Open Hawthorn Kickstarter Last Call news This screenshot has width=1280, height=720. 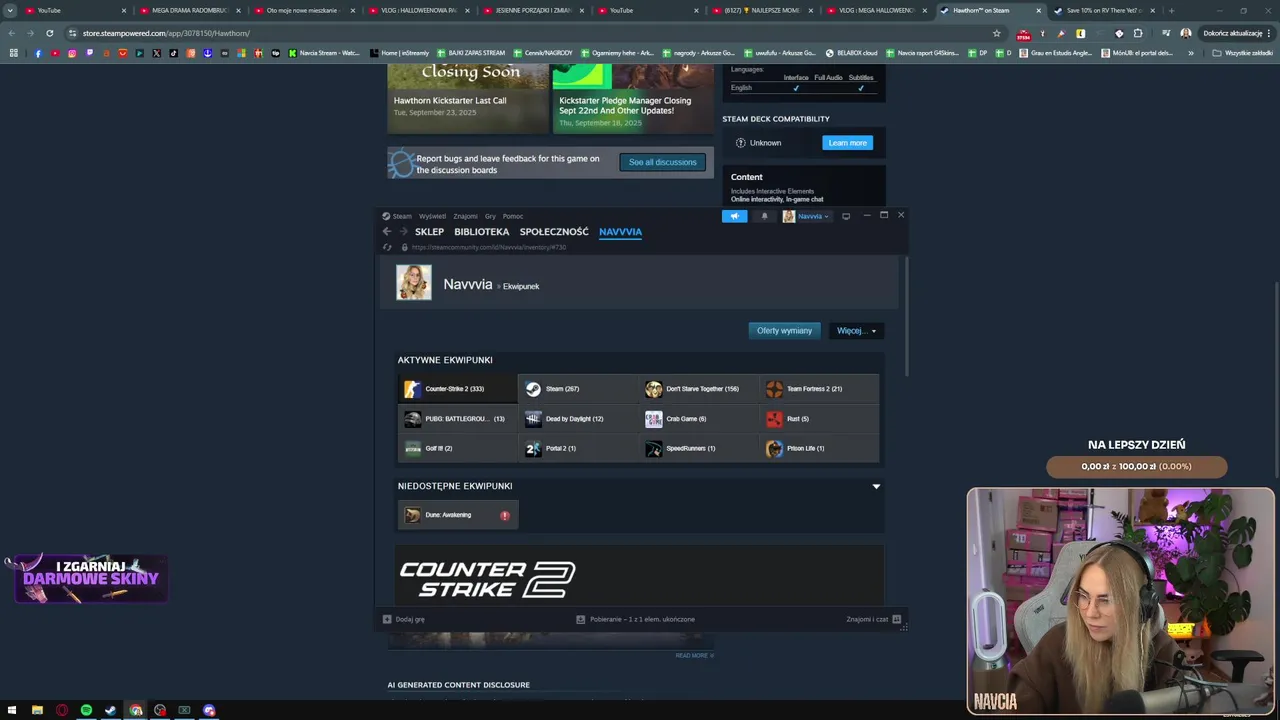tap(468, 98)
